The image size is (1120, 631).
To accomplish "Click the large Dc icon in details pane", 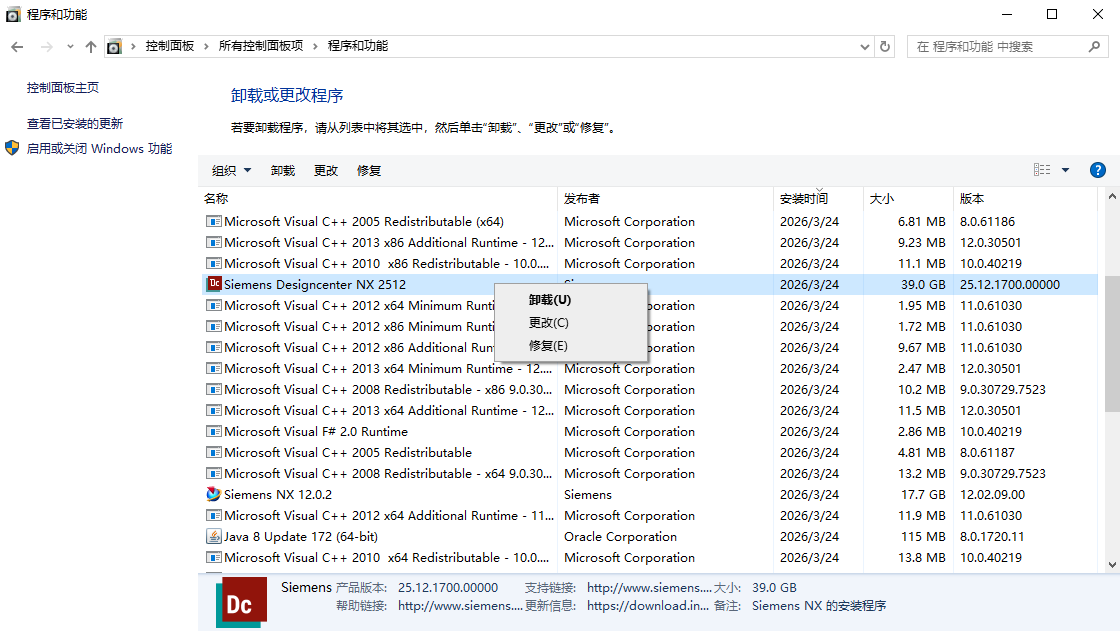I will coord(241,602).
